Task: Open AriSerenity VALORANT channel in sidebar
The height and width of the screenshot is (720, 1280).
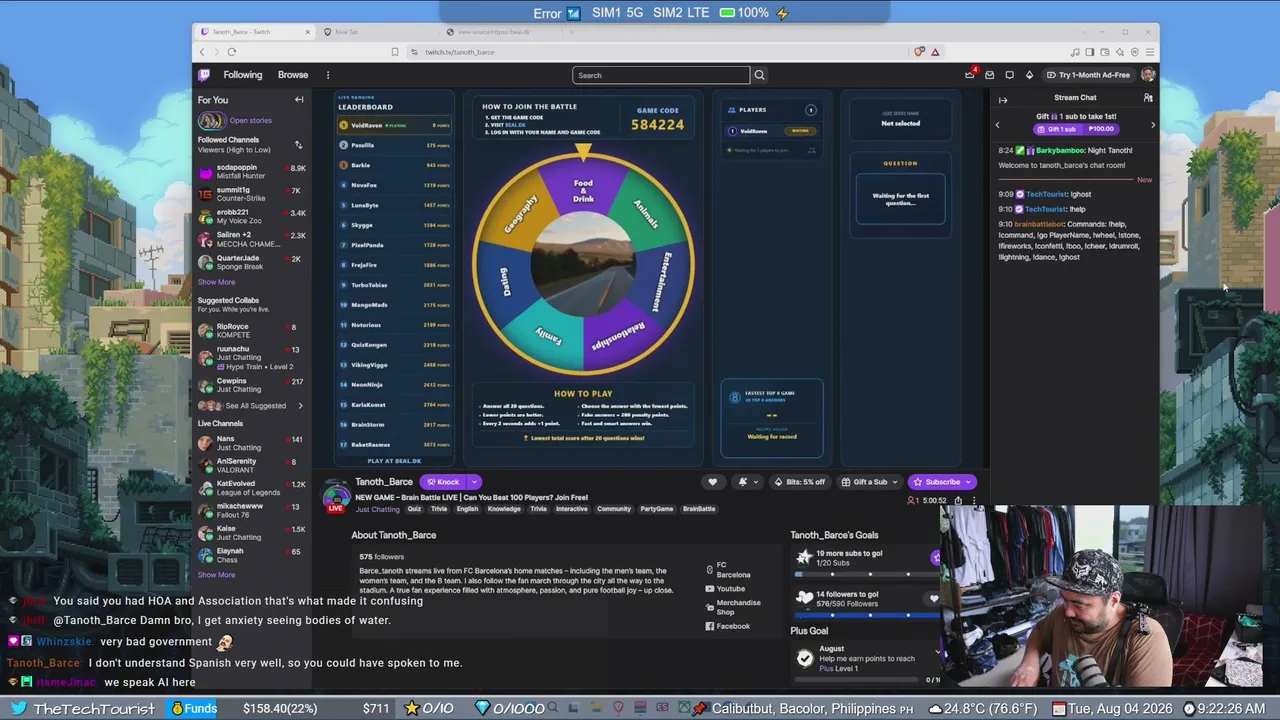Action: pos(252,466)
